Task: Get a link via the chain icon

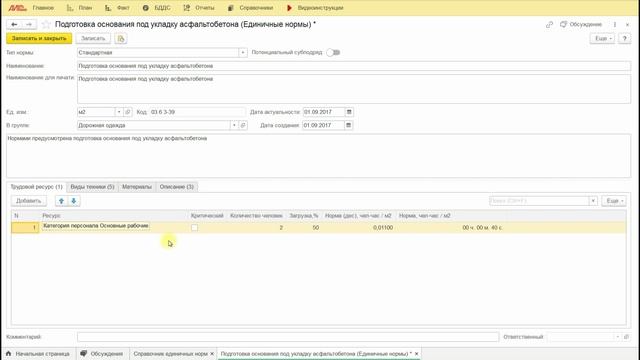Action: [549, 24]
